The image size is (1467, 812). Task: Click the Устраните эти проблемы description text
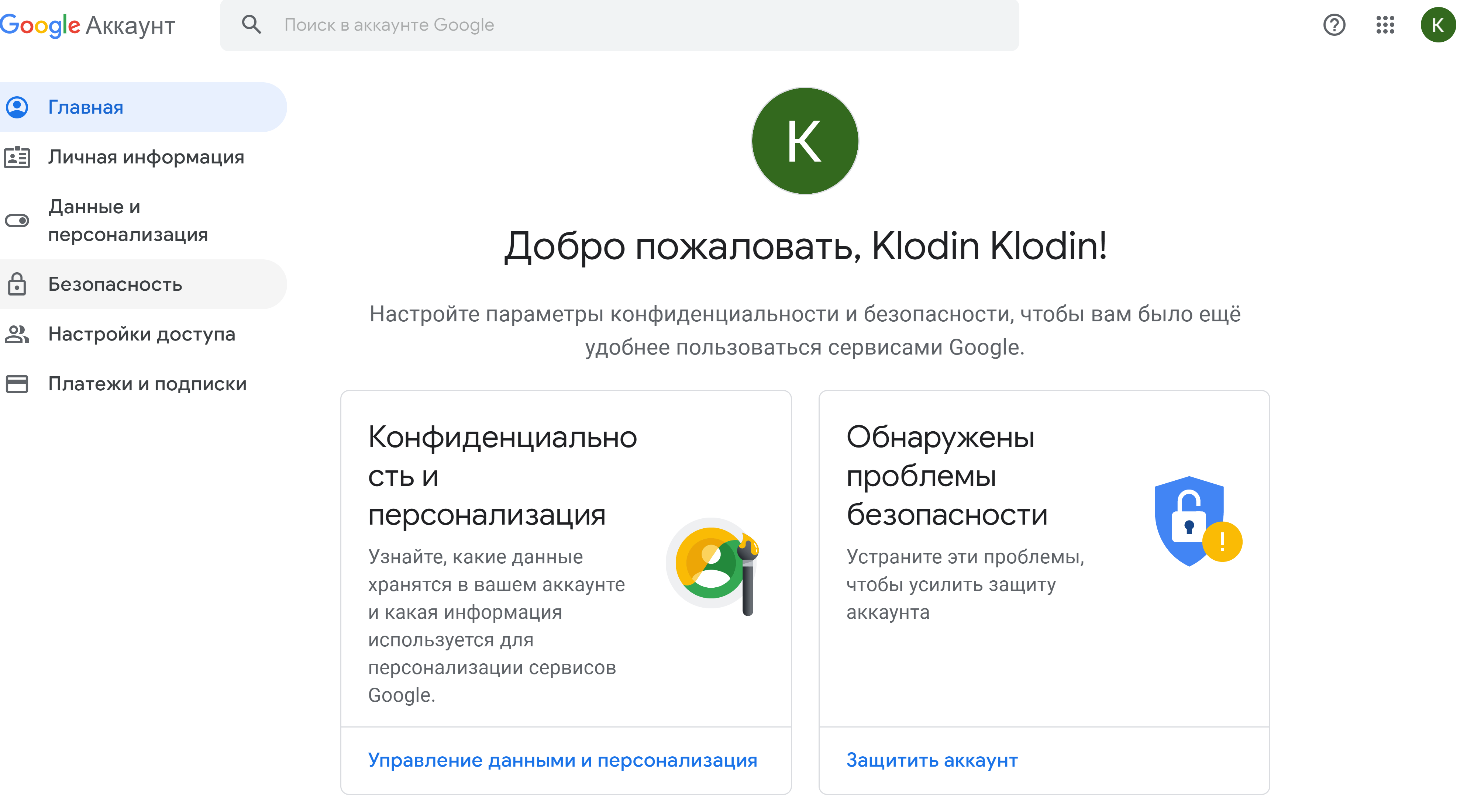965,584
